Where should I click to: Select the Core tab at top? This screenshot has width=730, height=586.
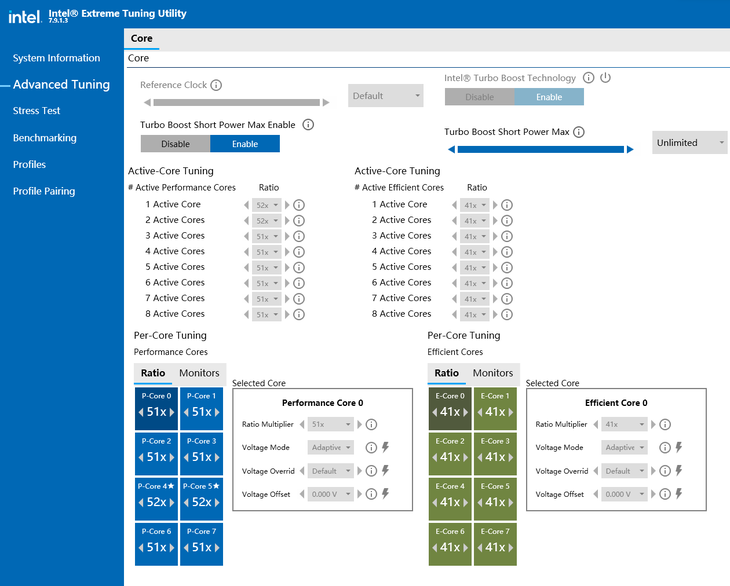(142, 38)
